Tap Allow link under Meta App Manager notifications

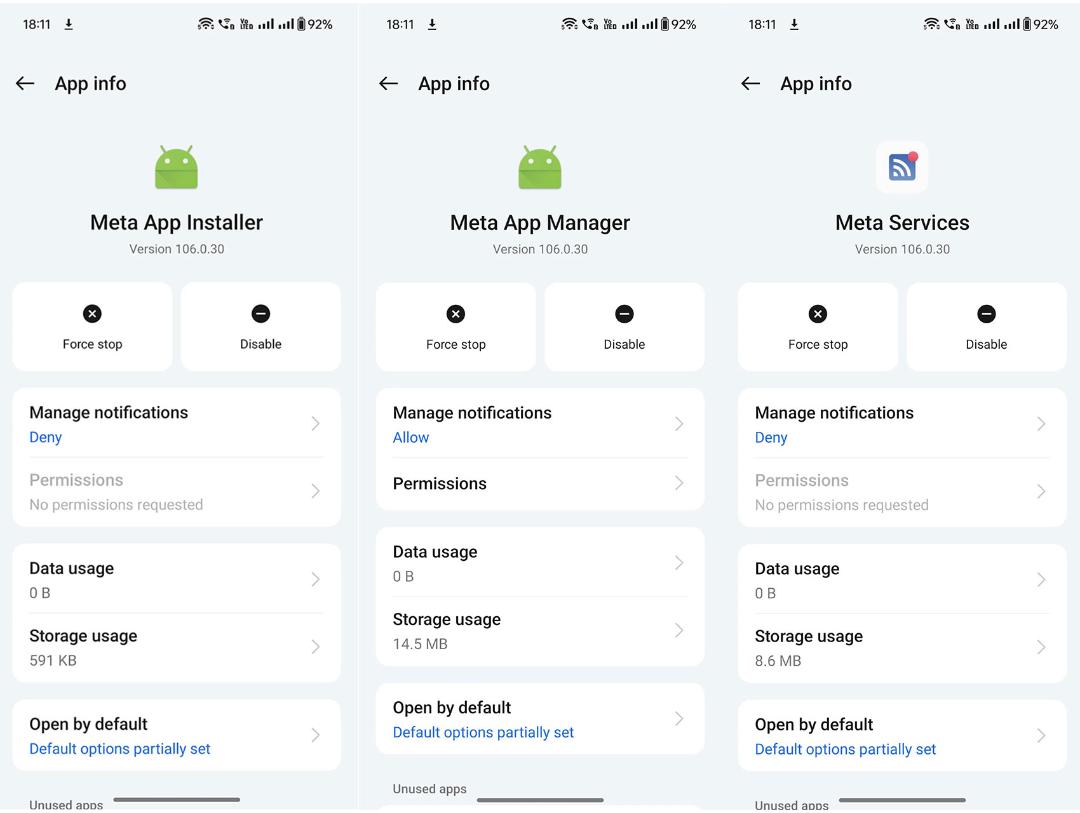pos(411,438)
